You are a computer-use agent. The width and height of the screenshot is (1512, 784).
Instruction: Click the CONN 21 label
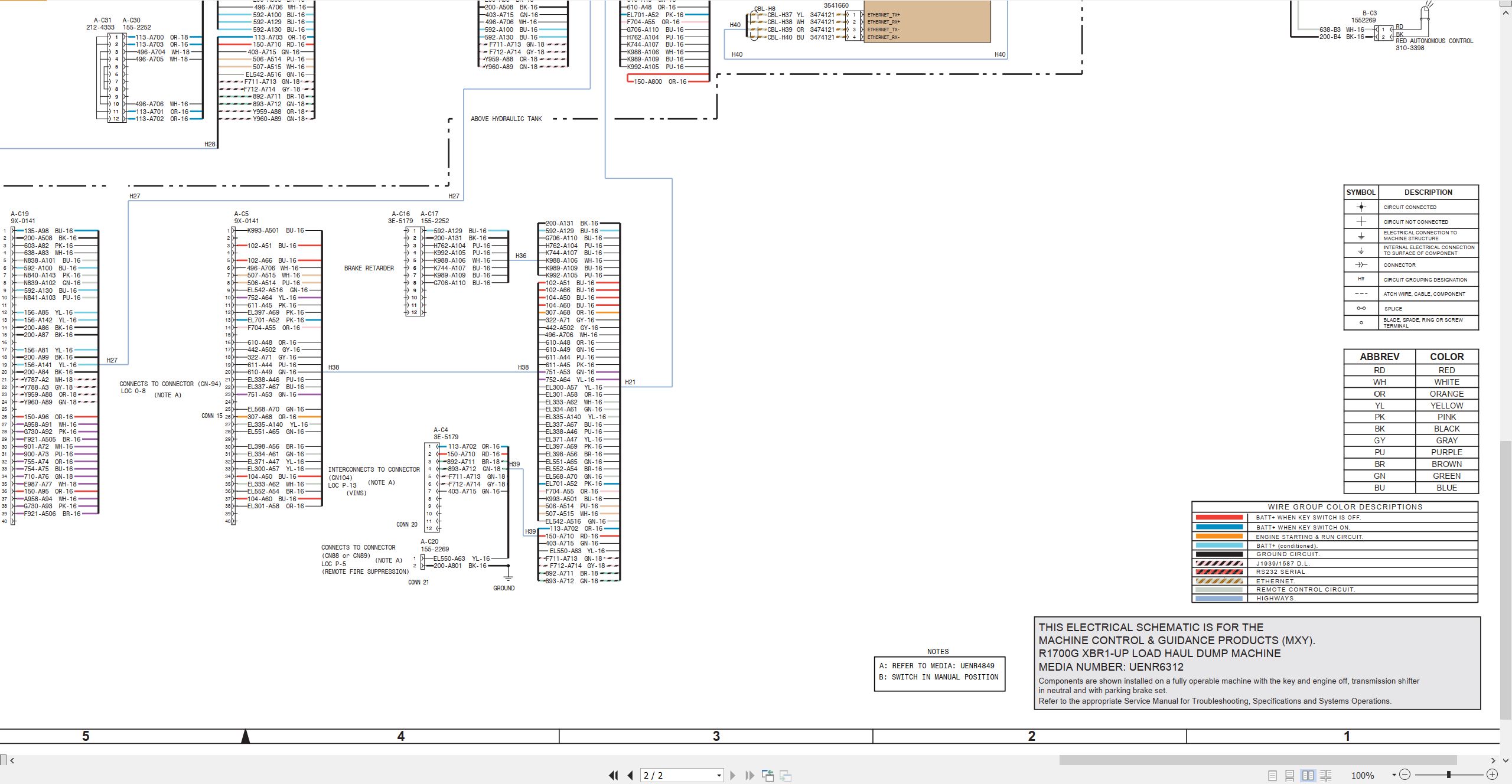(418, 582)
